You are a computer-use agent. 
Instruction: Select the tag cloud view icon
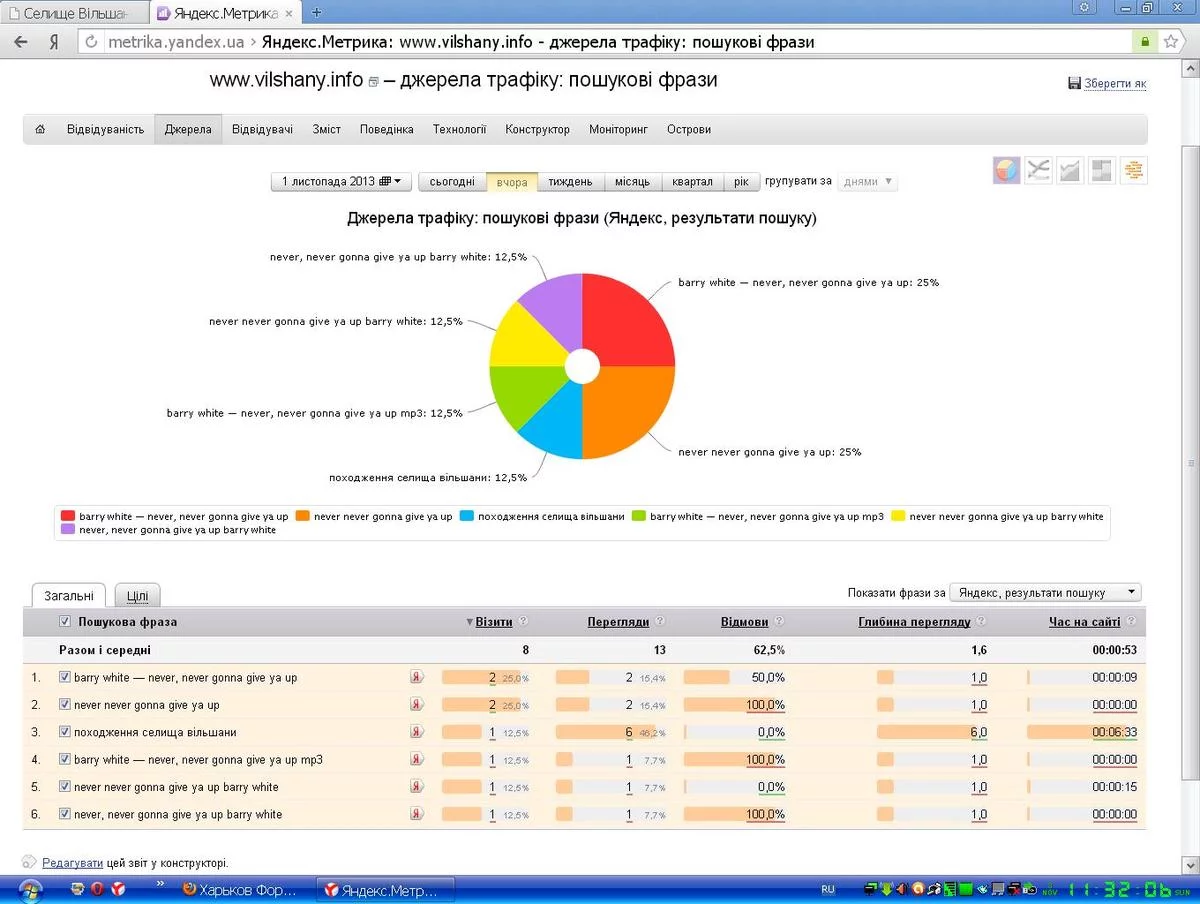[x=1133, y=170]
